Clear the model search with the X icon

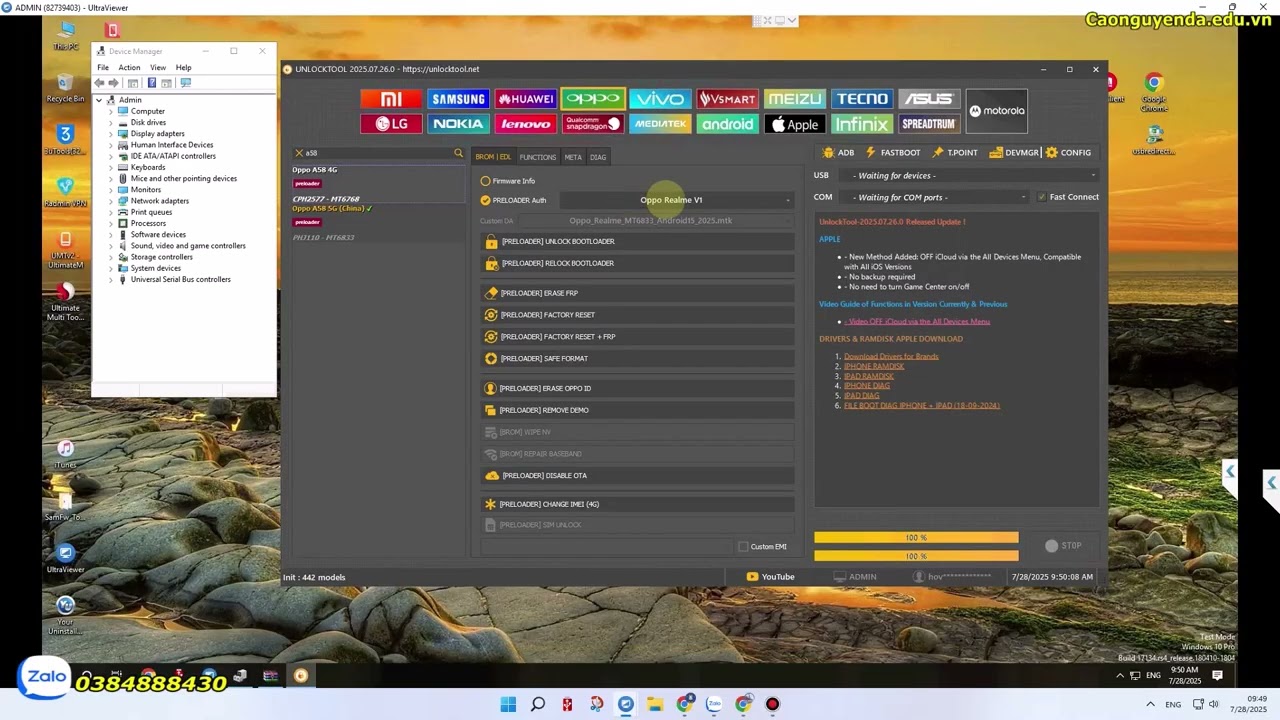point(298,153)
